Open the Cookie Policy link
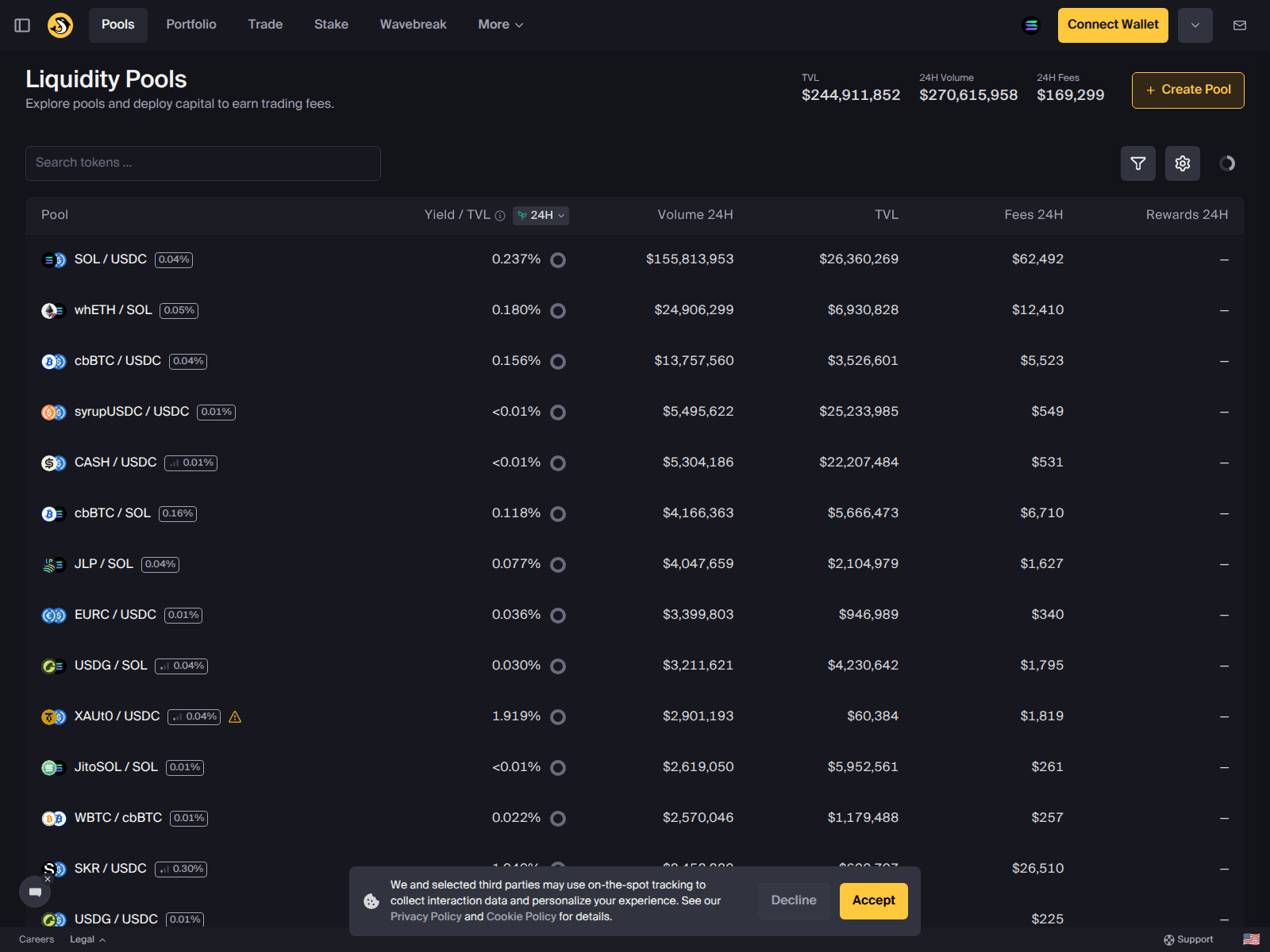The height and width of the screenshot is (952, 1270). coord(521,917)
